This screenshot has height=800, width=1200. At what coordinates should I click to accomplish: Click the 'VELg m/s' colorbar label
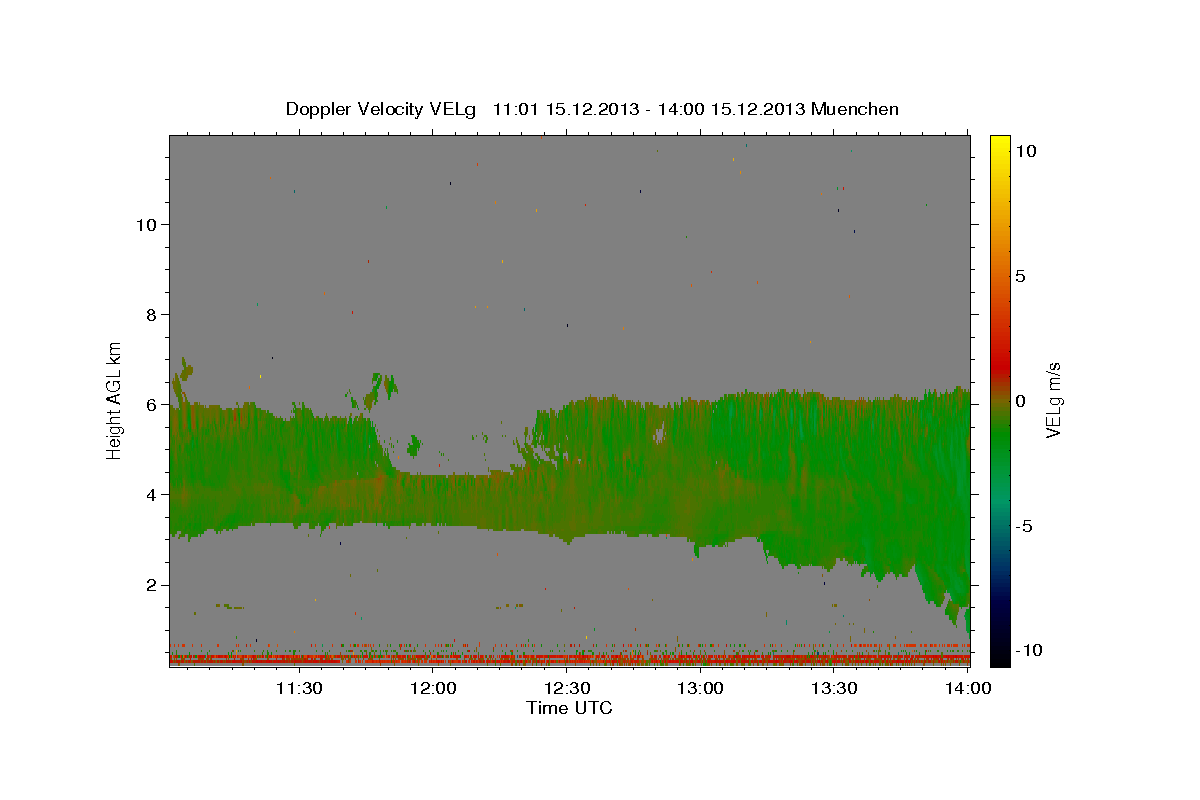(x=1054, y=400)
